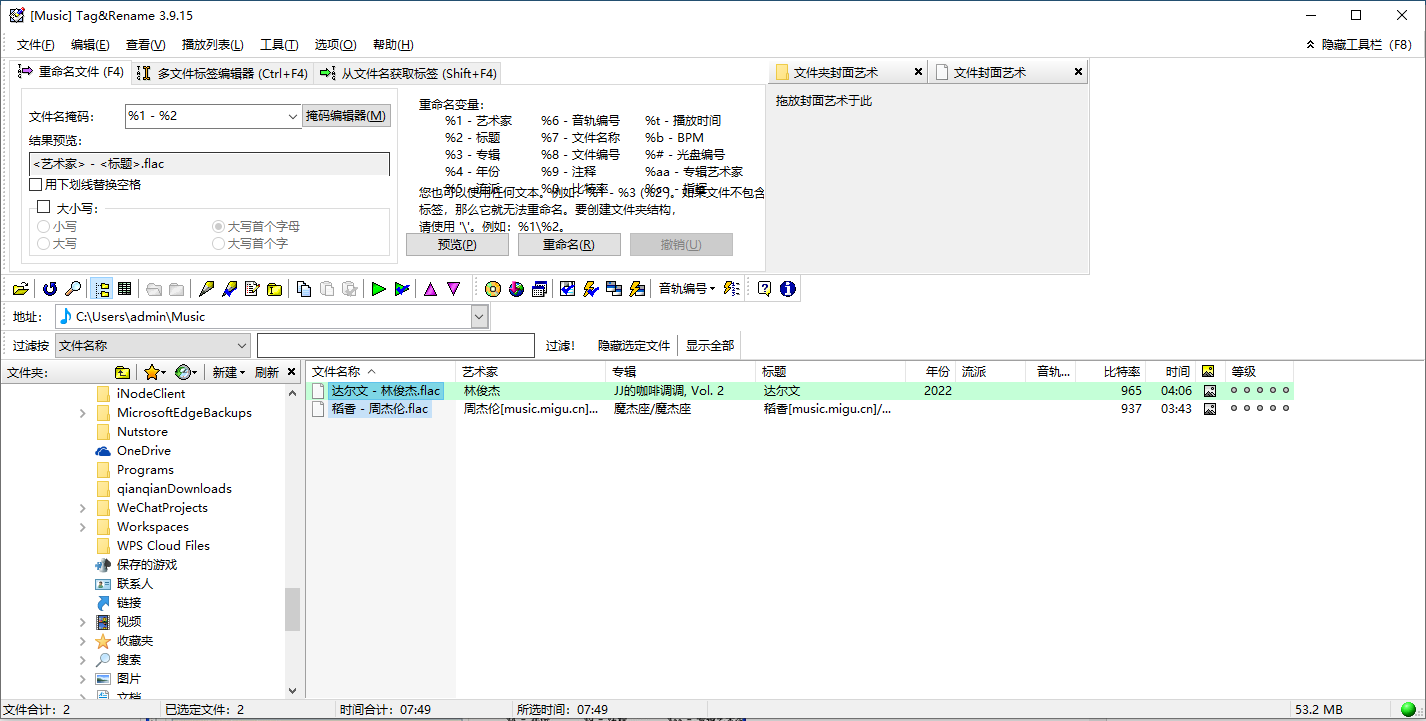Screen dimensions: 1426x721
Task: Click the purple down triangle icon
Action: [x=454, y=289]
